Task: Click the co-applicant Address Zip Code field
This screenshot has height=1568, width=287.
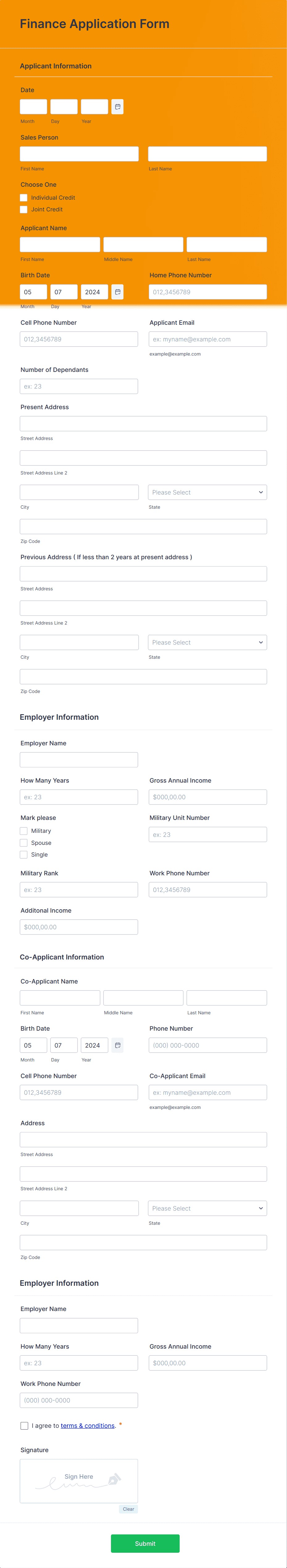Action: click(143, 1242)
